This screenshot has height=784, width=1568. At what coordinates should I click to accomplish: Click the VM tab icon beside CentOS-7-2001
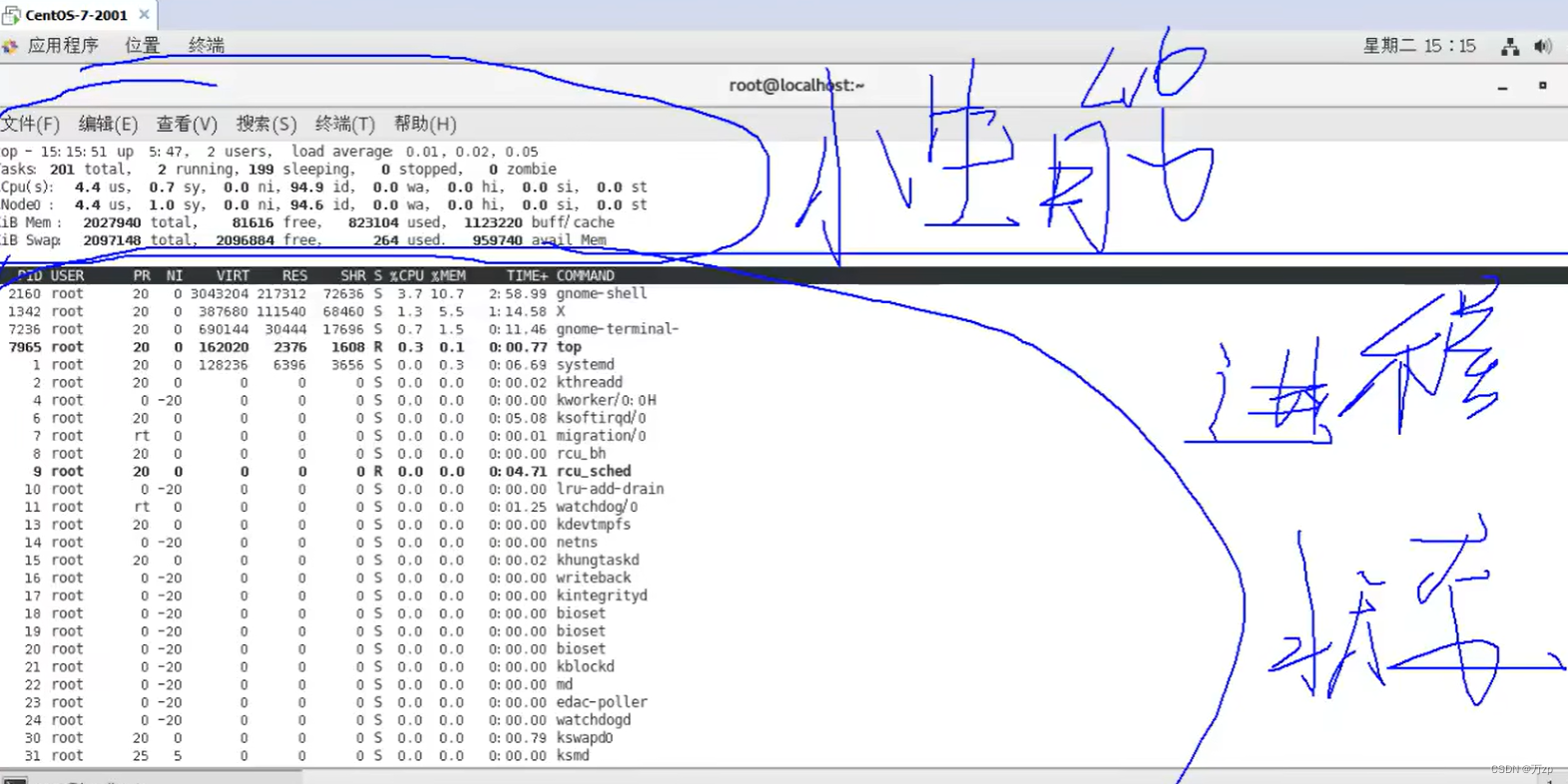coord(11,15)
